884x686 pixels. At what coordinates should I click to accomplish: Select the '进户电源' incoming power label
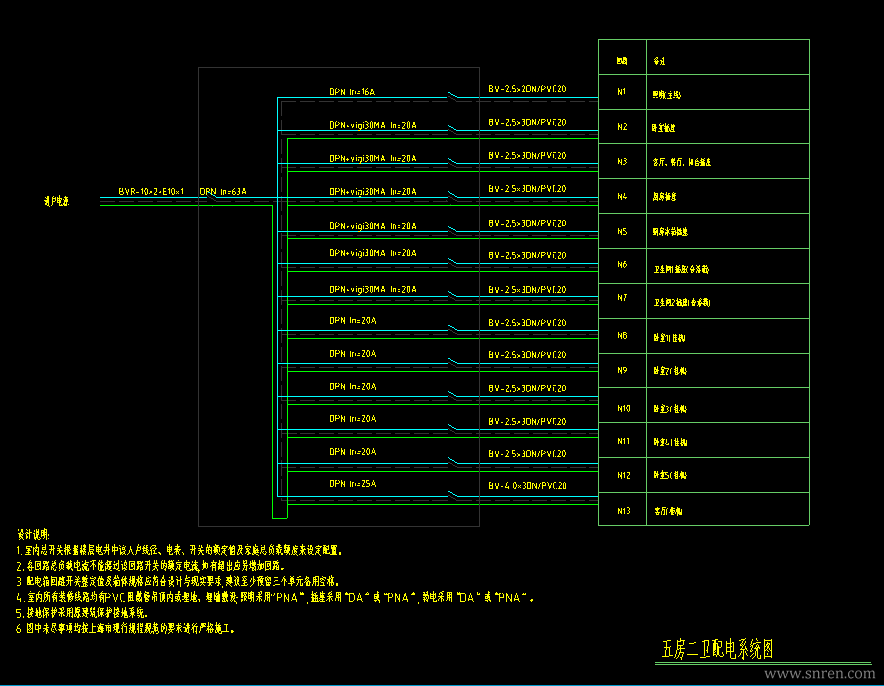click(56, 201)
